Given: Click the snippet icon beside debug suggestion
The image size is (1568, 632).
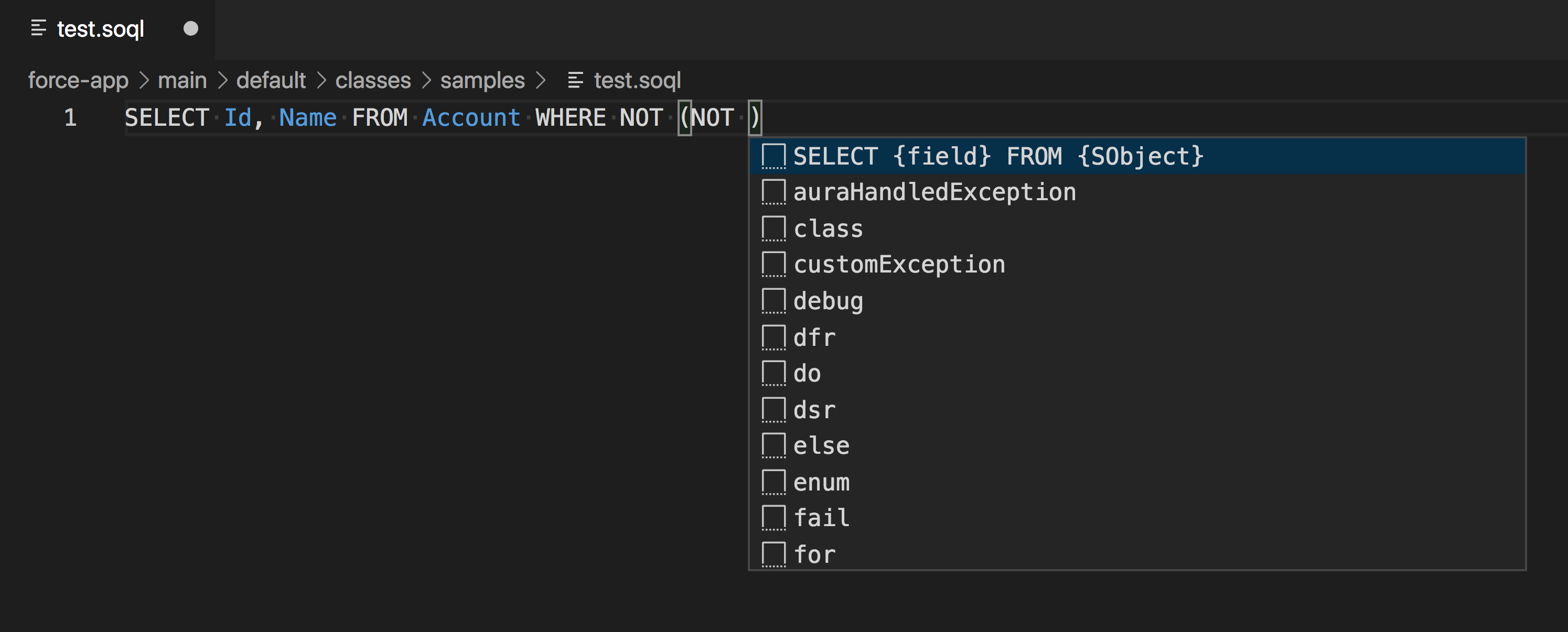Looking at the screenshot, I should [774, 300].
